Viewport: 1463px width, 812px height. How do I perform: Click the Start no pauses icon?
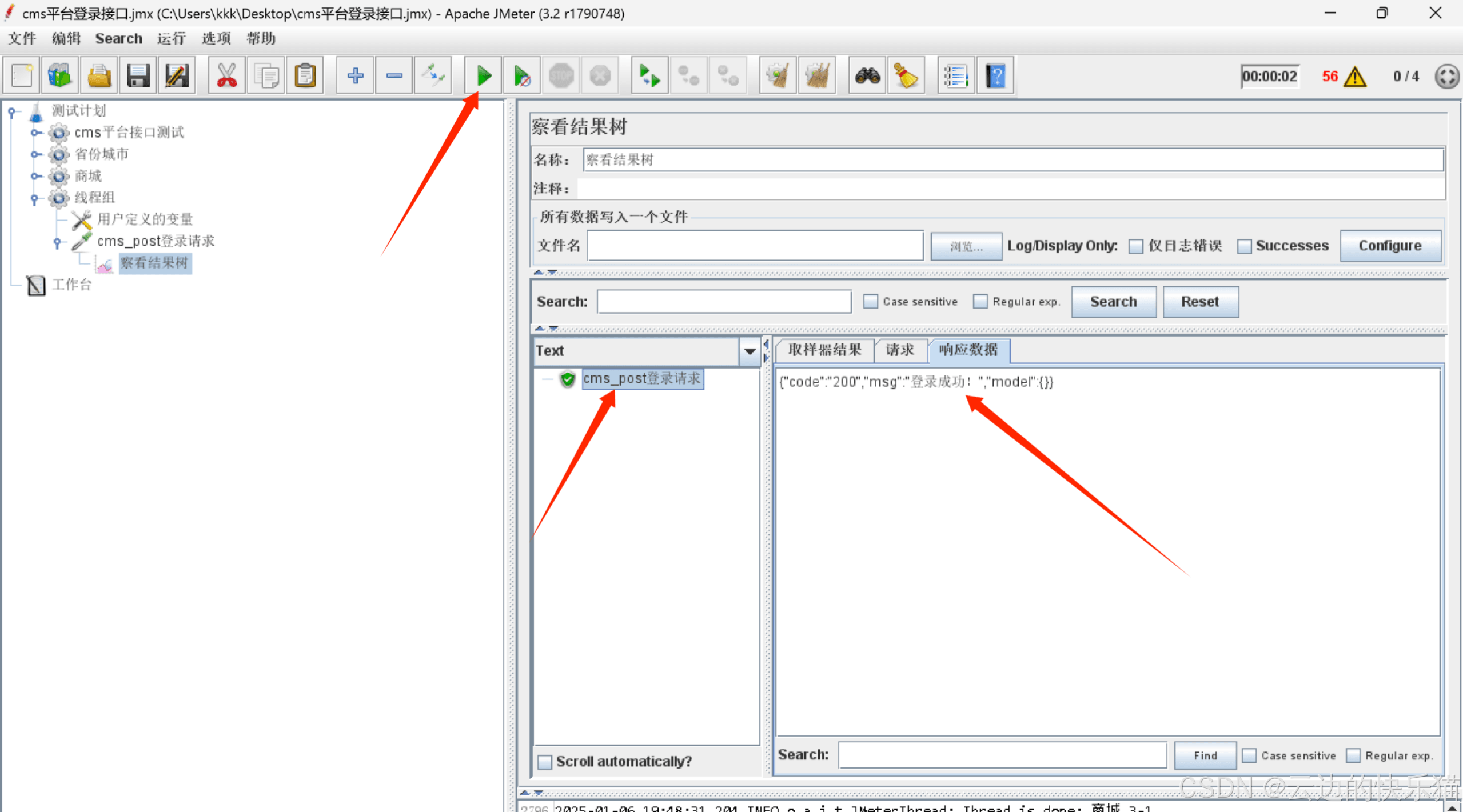tap(521, 75)
